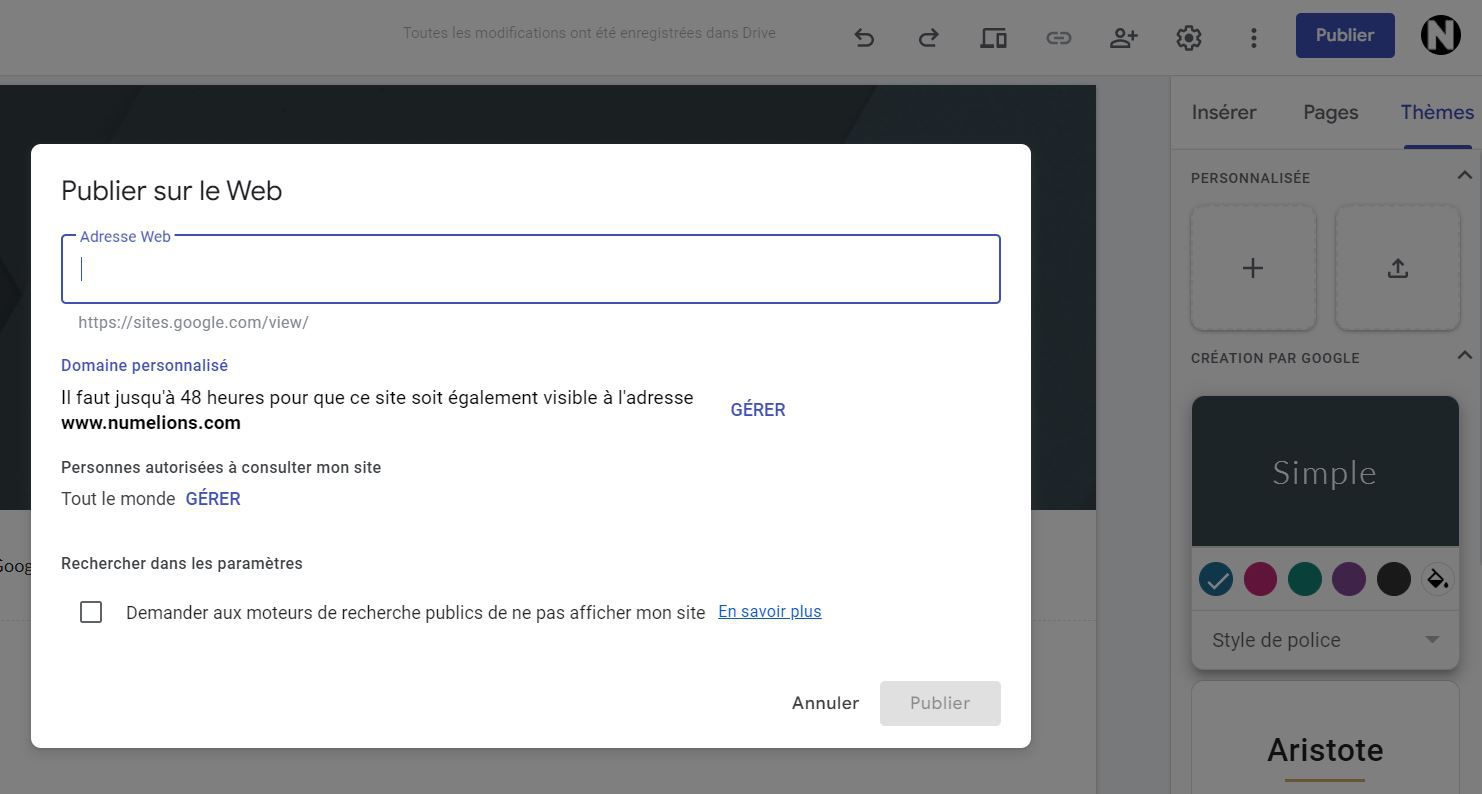Viewport: 1482px width, 794px height.
Task: Open the Style de police dropdown
Action: [1325, 640]
